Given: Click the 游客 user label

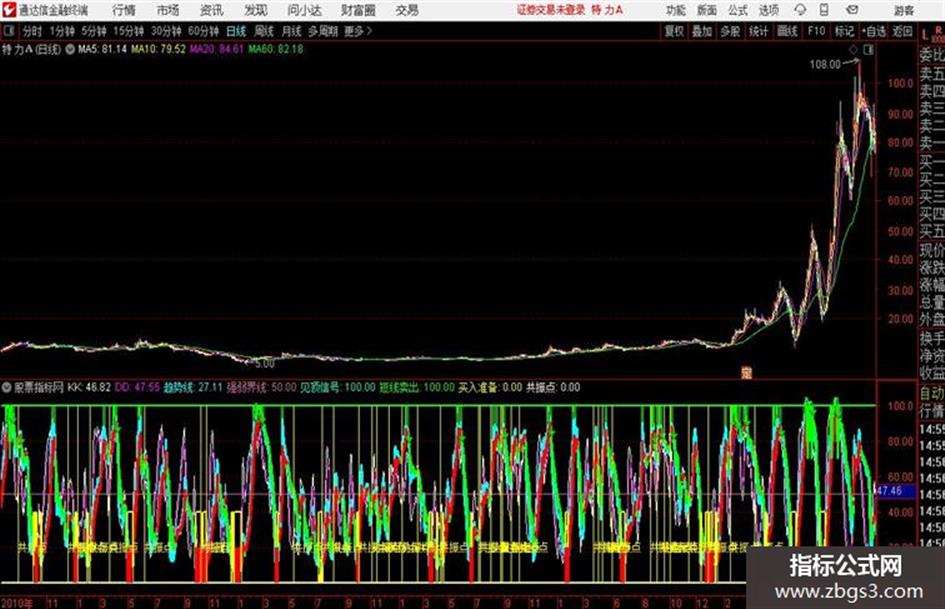Looking at the screenshot, I should point(903,10).
